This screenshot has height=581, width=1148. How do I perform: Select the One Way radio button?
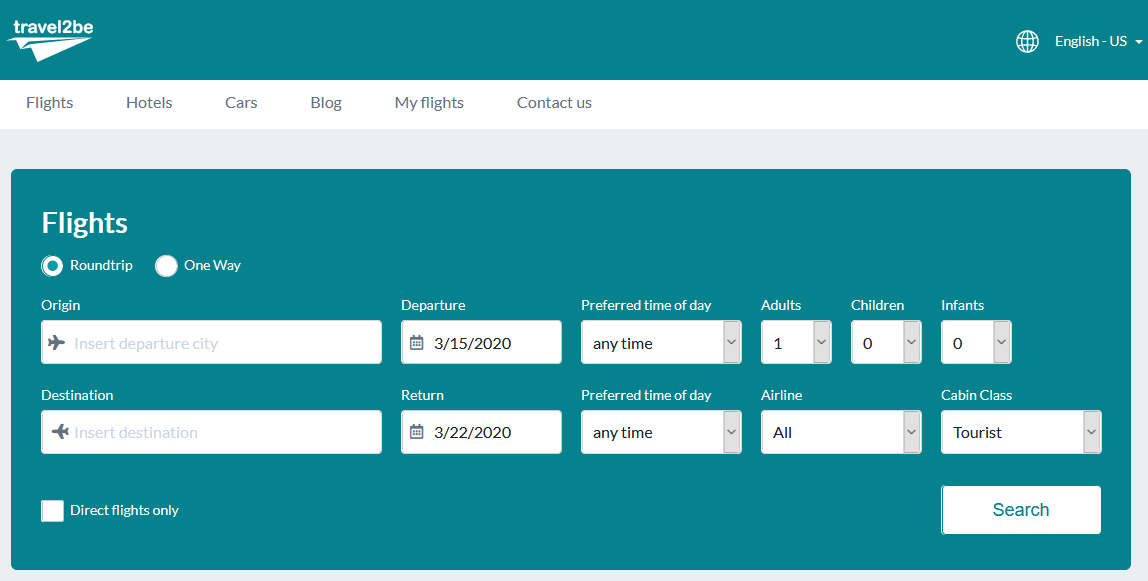pos(166,266)
